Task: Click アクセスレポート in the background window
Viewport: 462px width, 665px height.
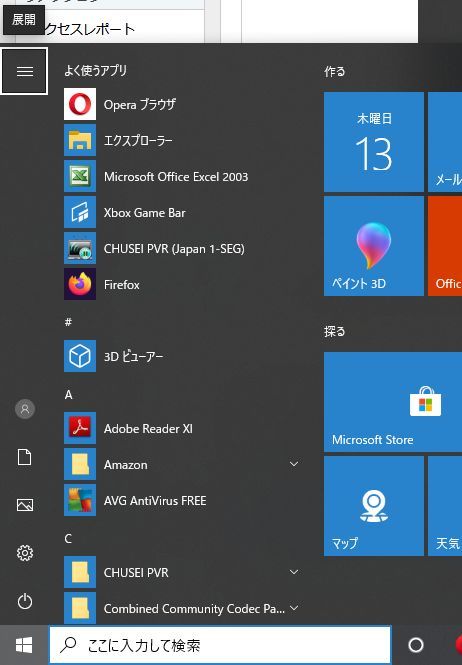Action: pyautogui.click(x=90, y=29)
